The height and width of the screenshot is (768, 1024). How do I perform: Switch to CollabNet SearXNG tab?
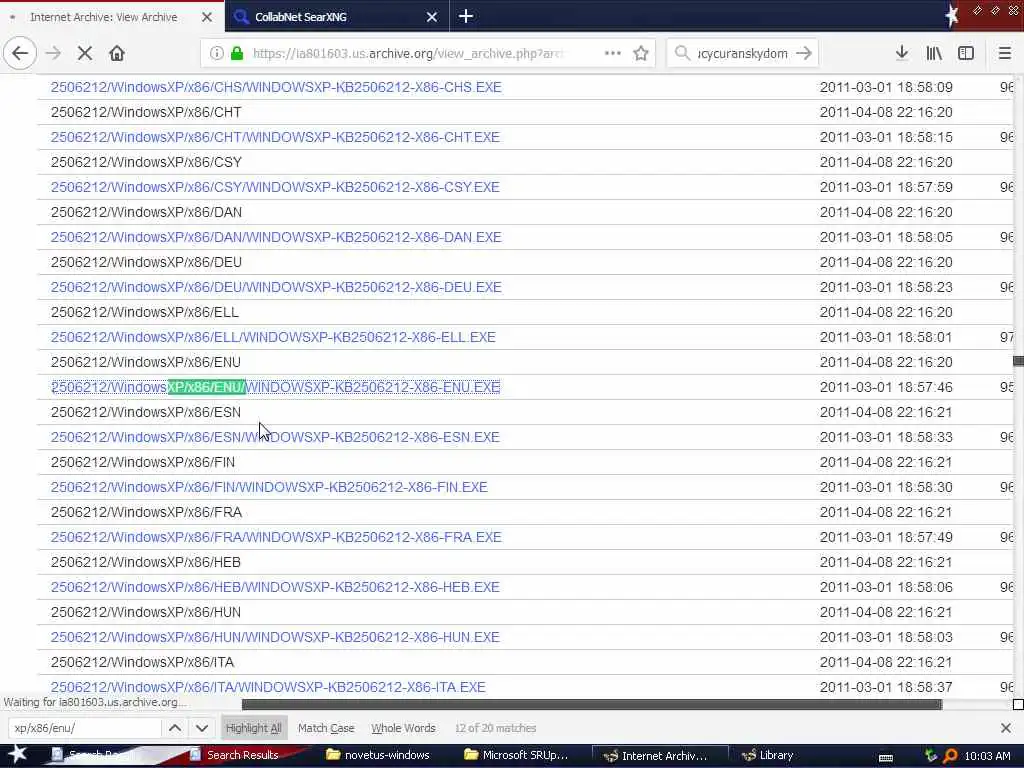337,17
